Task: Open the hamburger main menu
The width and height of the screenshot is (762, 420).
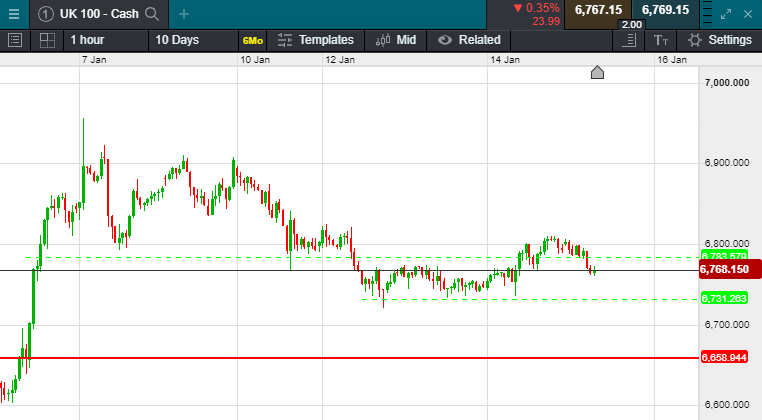Action: [14, 14]
